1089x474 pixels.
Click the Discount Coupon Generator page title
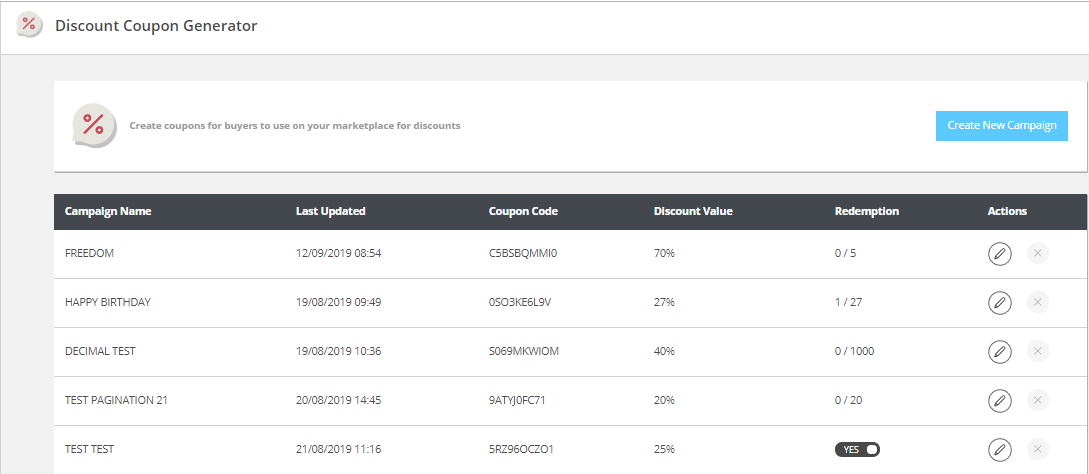tap(156, 26)
